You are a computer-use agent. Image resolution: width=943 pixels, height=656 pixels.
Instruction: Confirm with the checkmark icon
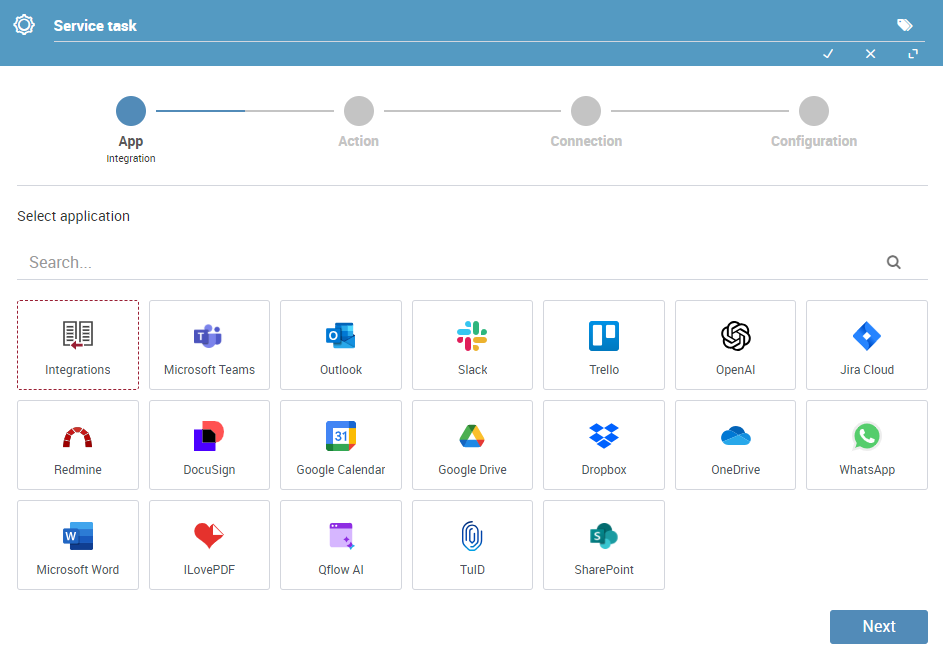pyautogui.click(x=828, y=54)
